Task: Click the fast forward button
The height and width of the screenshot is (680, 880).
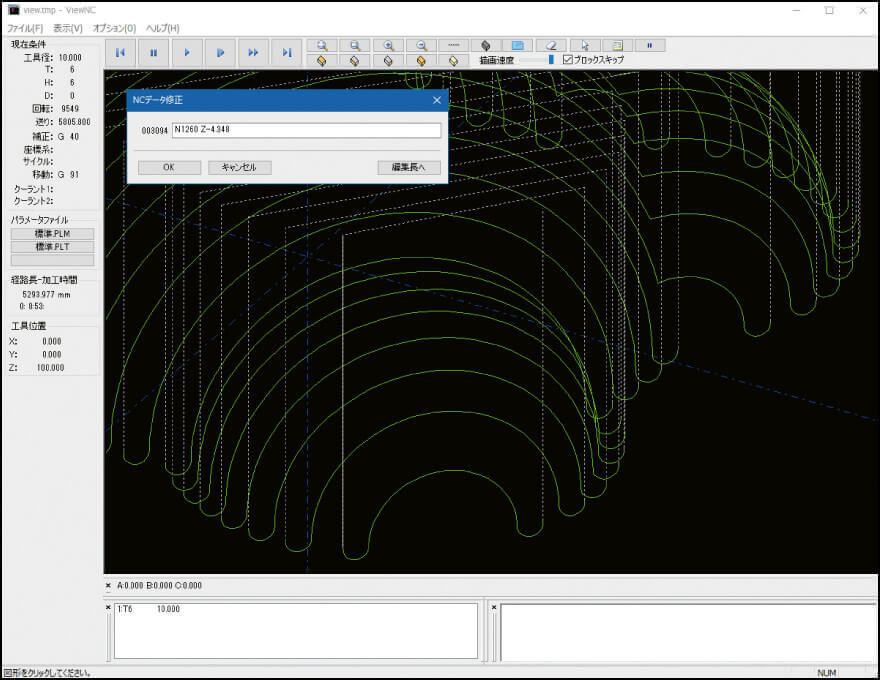Action: coord(253,52)
